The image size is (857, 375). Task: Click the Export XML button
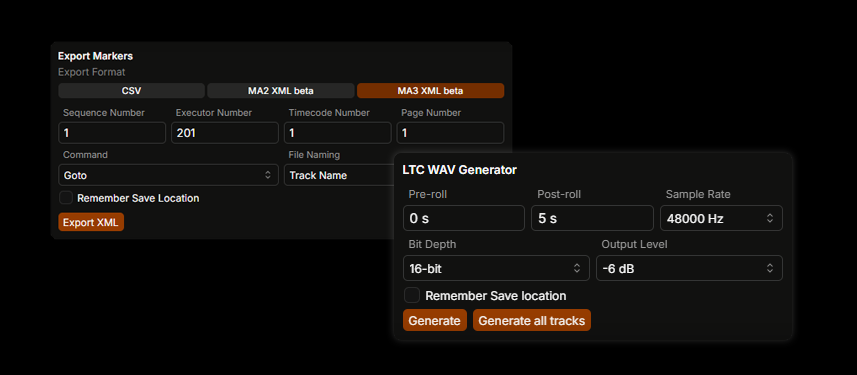[91, 222]
